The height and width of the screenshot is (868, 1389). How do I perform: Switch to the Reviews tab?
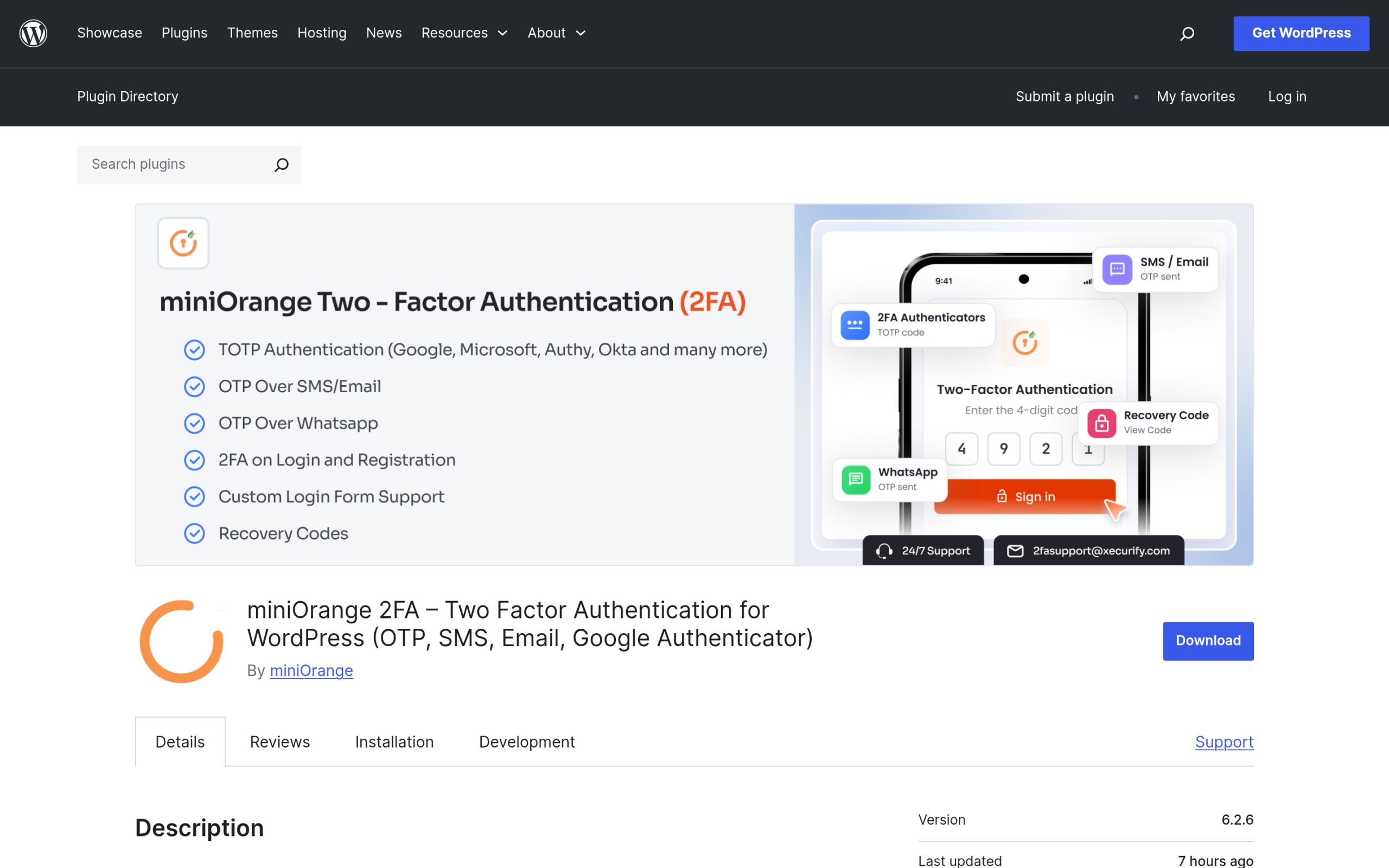click(279, 742)
